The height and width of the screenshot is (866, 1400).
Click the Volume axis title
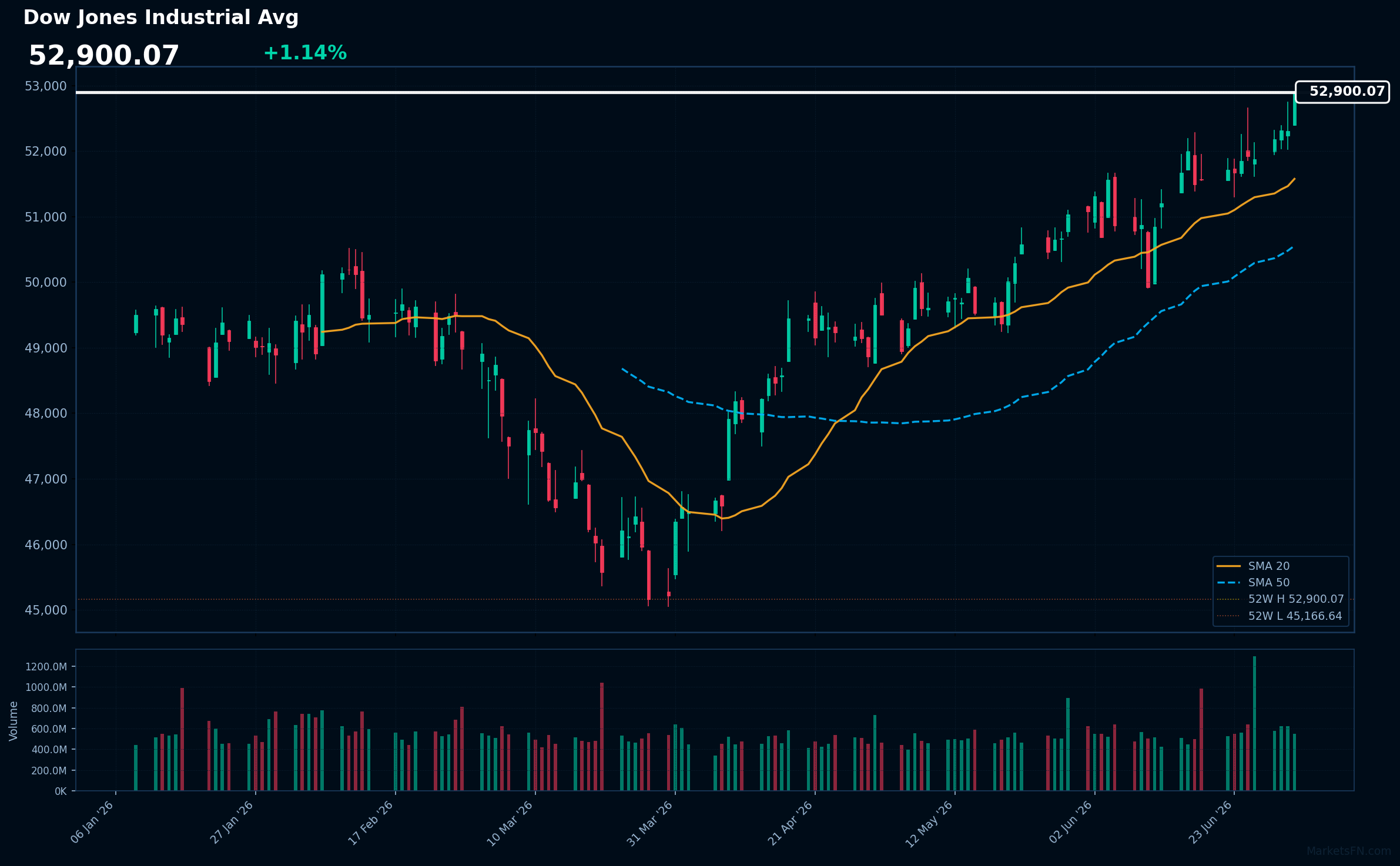[x=14, y=721]
